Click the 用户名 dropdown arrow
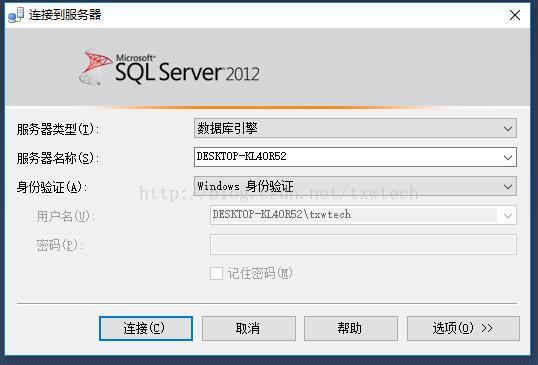This screenshot has height=365, width=538. click(x=508, y=215)
